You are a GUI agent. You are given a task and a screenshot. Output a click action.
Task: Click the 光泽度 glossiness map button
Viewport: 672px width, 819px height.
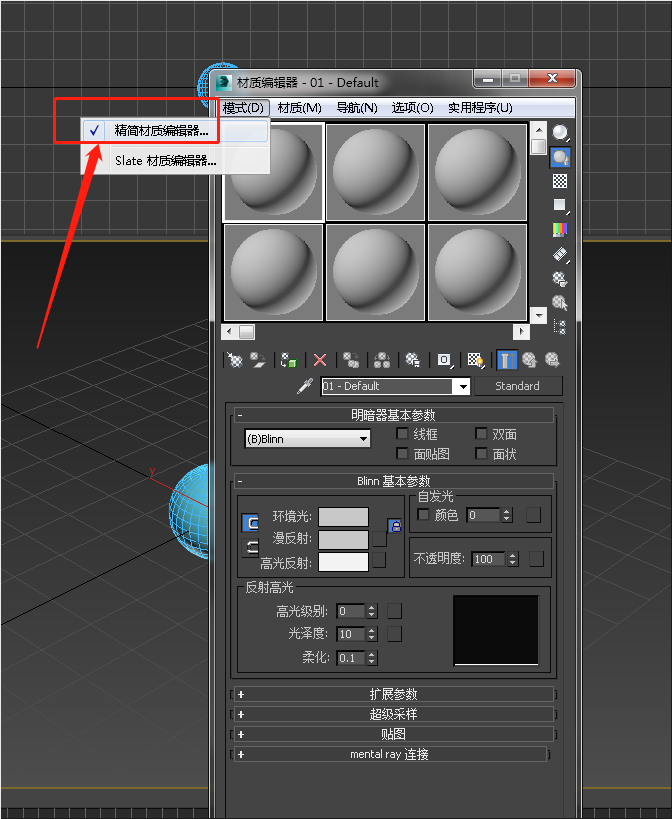[394, 634]
